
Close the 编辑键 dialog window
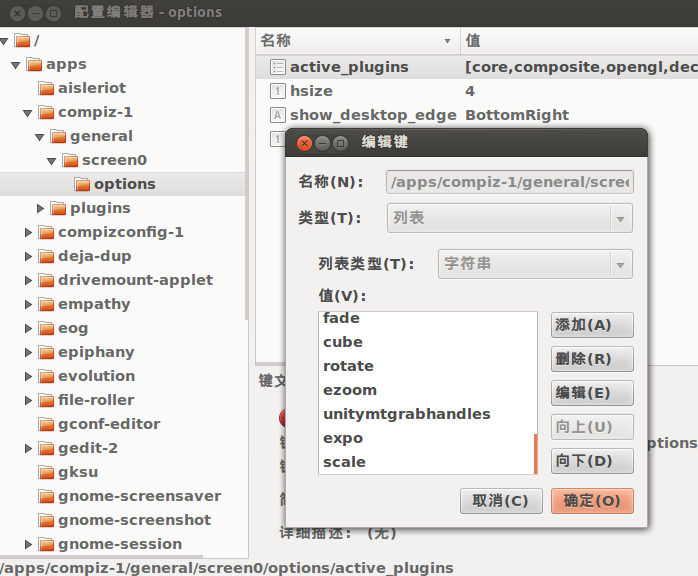pyautogui.click(x=304, y=143)
